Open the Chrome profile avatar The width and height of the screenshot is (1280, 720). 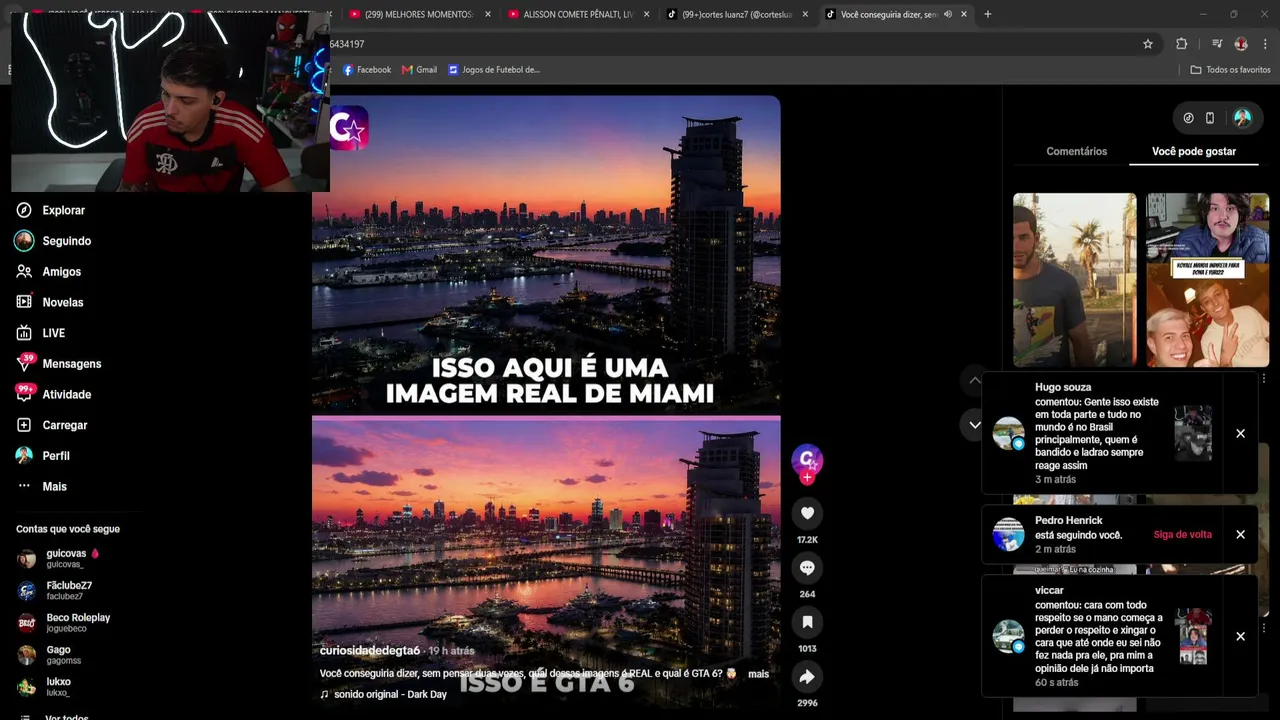click(1241, 44)
